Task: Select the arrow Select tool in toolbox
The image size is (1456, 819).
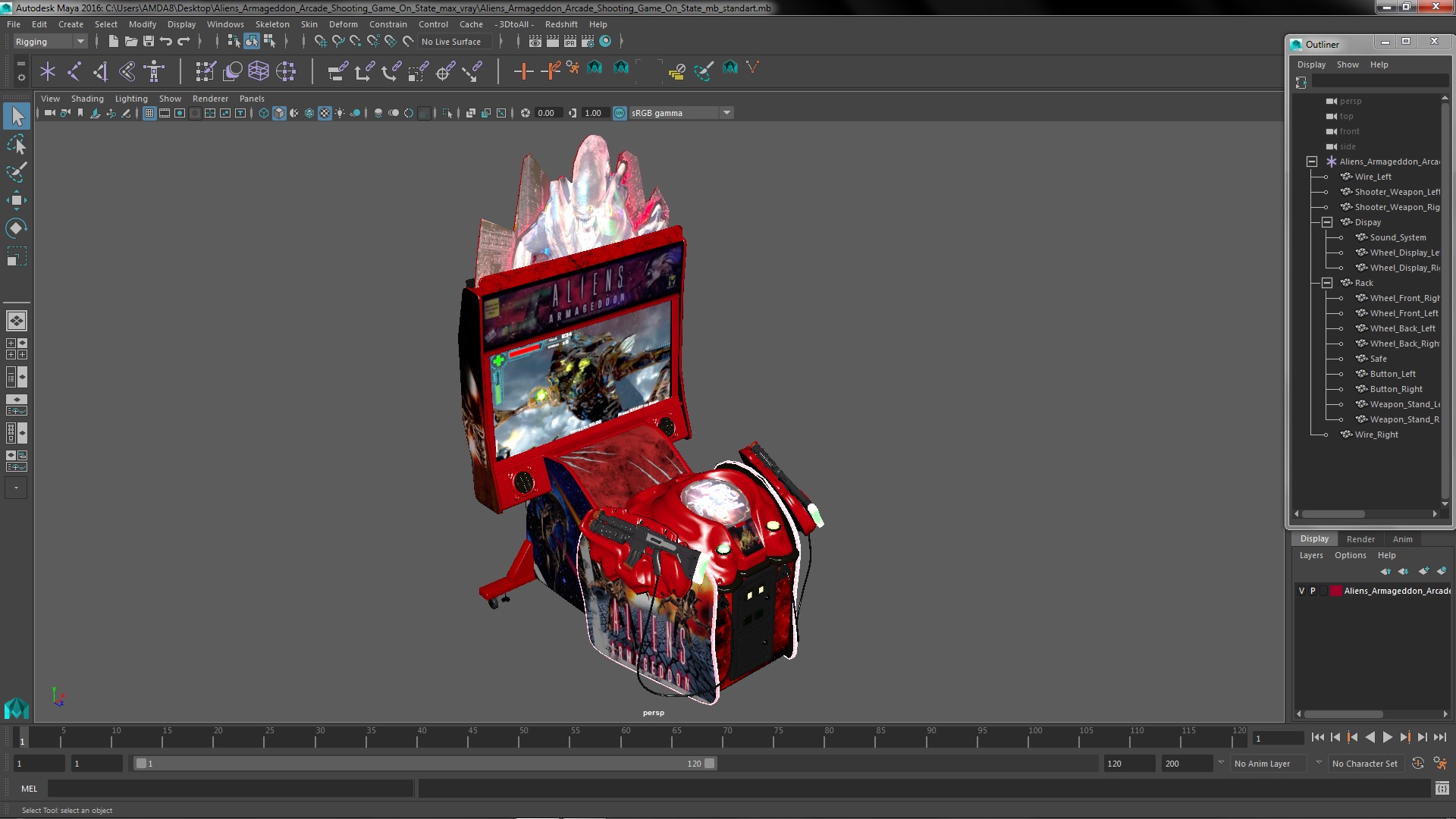Action: pos(17,116)
